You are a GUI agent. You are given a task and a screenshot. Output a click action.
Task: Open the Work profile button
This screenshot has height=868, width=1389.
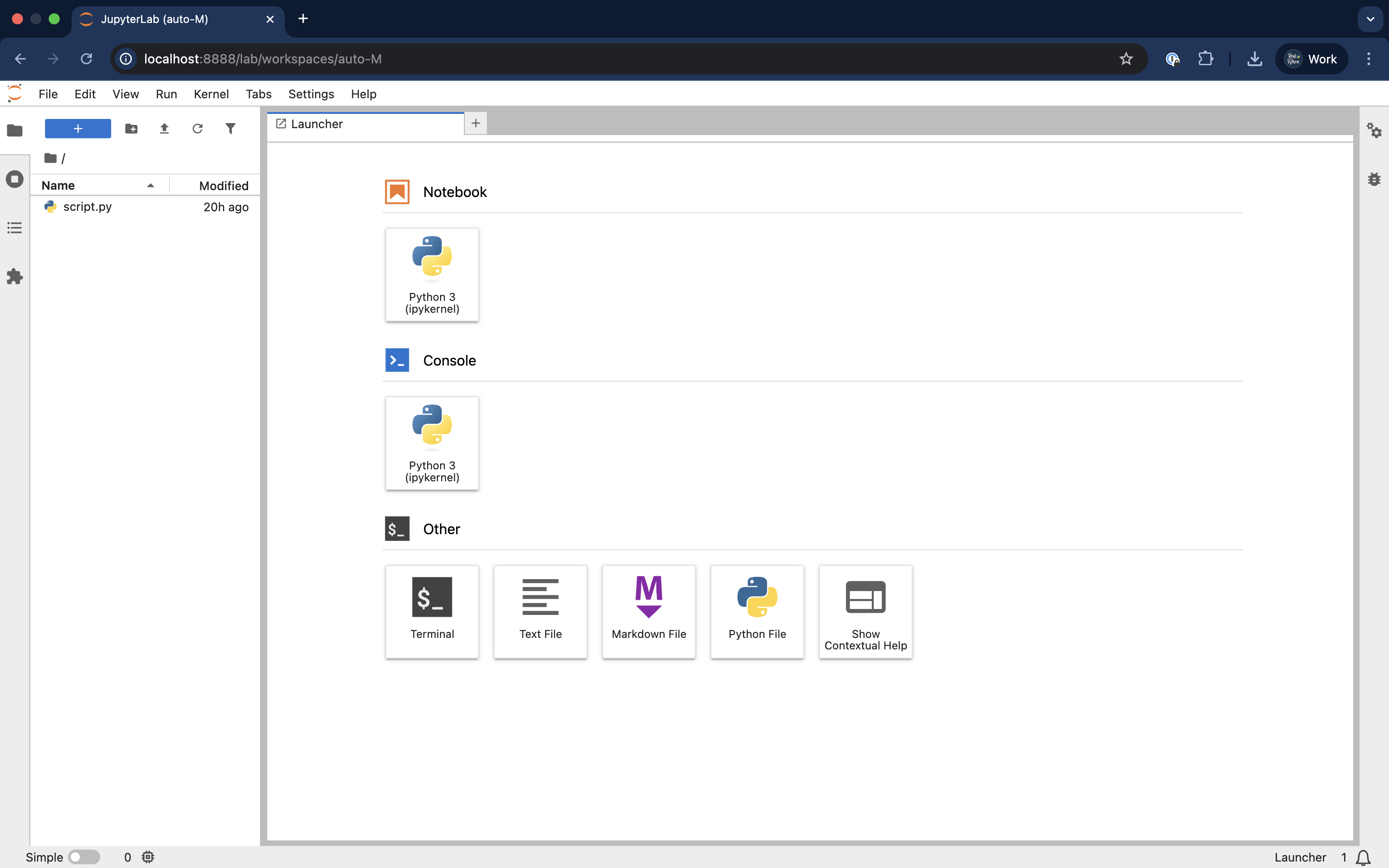1311,59
